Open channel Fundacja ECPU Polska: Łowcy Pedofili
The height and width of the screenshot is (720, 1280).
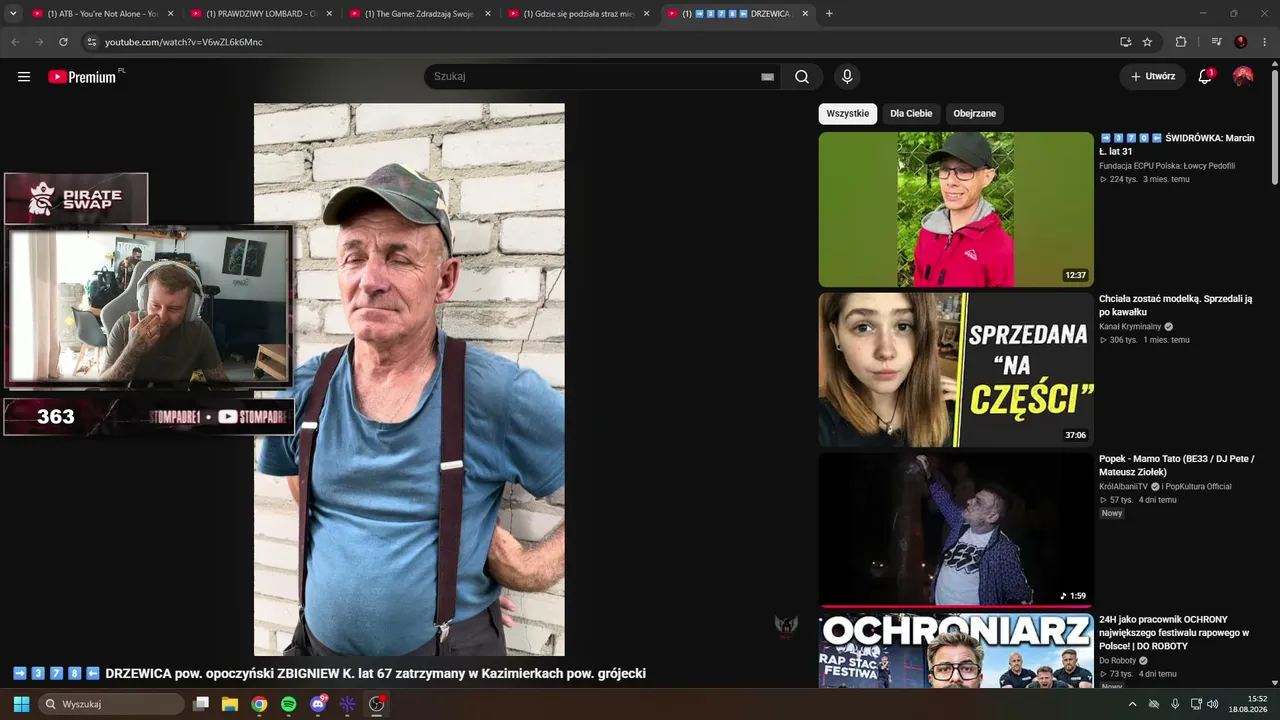coord(1167,166)
